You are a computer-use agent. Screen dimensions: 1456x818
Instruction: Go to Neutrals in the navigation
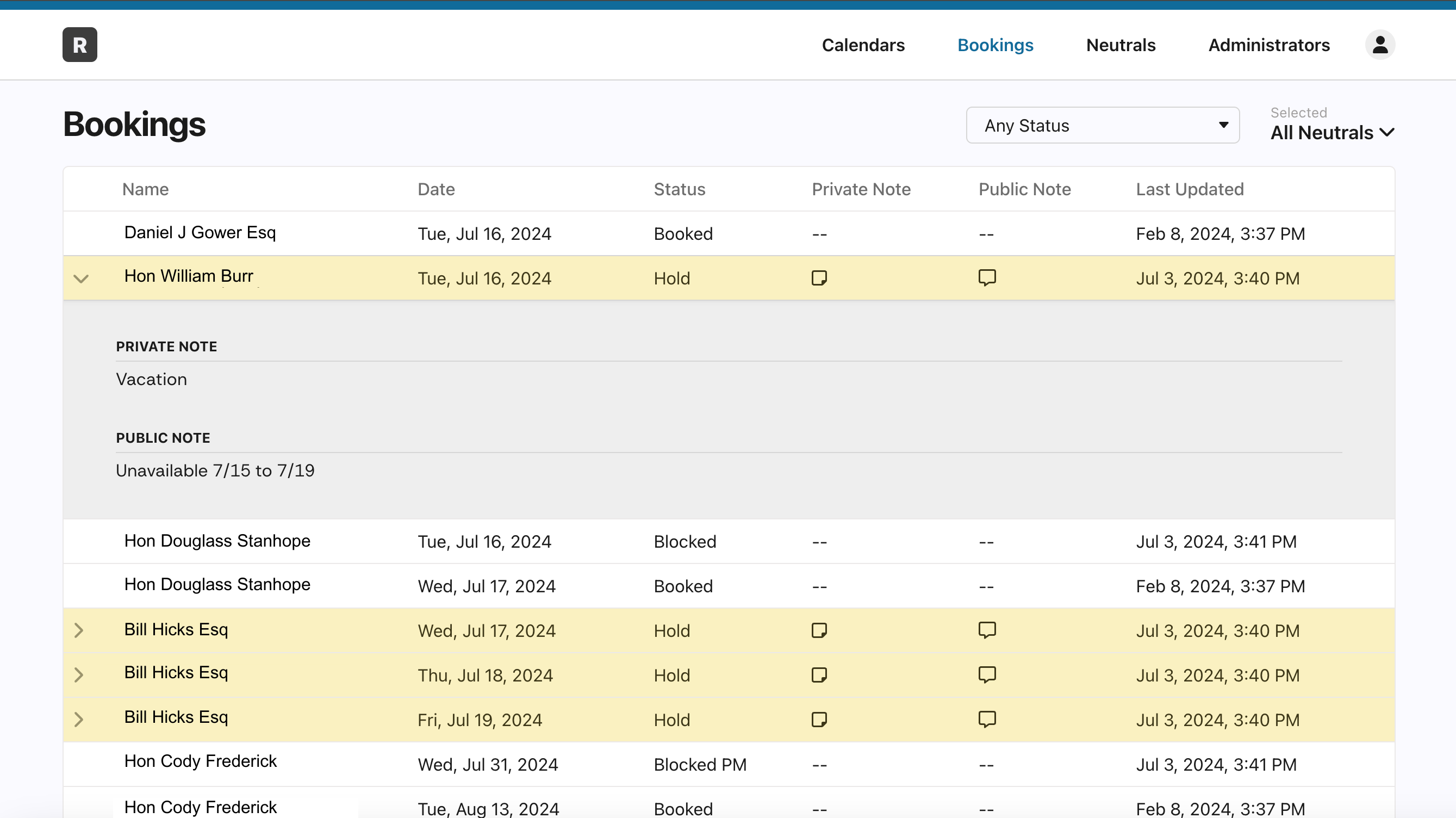1120,45
